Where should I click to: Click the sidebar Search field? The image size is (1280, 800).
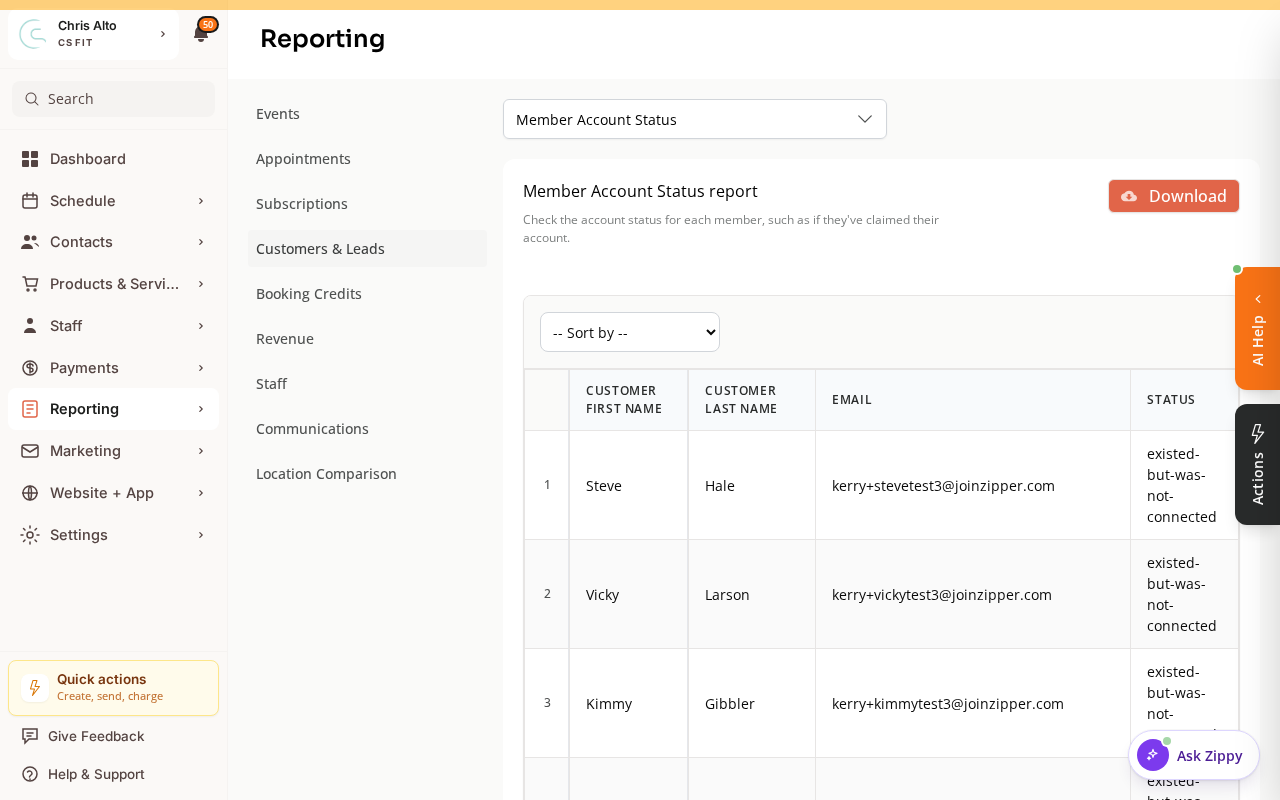tap(113, 99)
